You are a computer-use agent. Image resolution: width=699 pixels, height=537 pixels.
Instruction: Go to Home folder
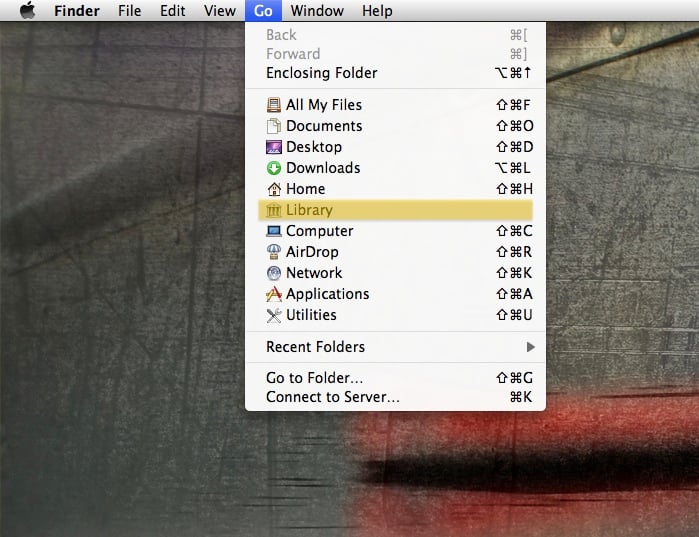[x=395, y=189]
